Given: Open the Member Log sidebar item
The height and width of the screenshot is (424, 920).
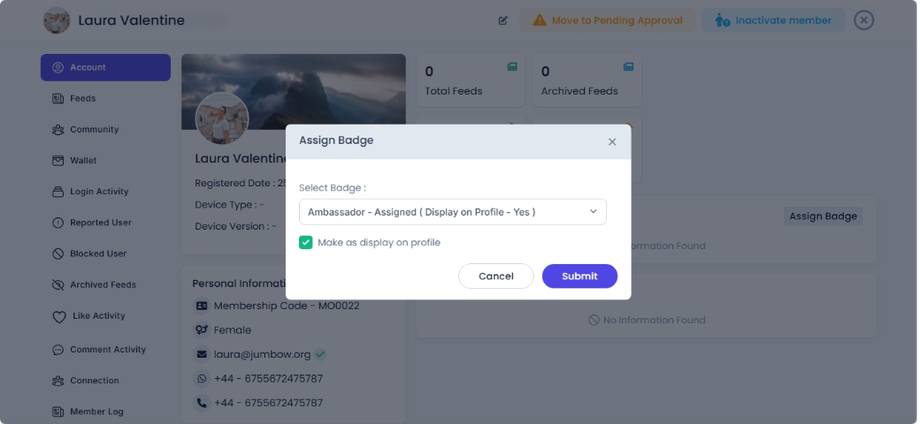Looking at the screenshot, I should pyautogui.click(x=96, y=412).
